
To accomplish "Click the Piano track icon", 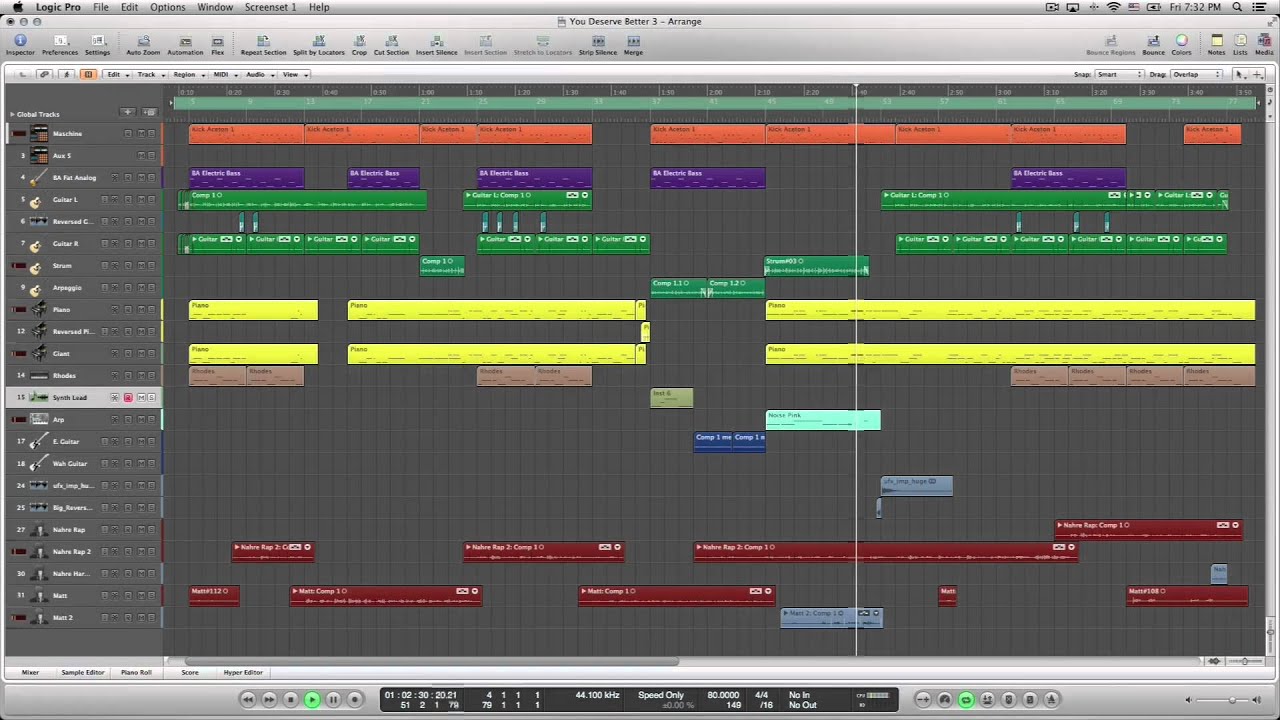I will [38, 309].
